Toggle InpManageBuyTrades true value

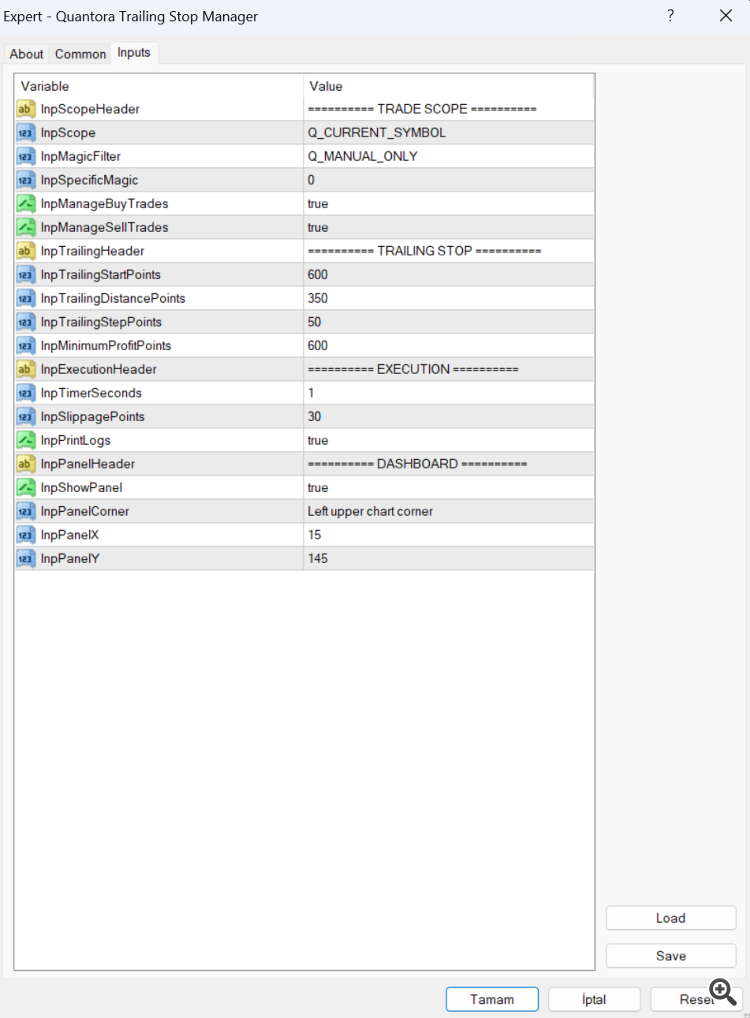pos(449,204)
